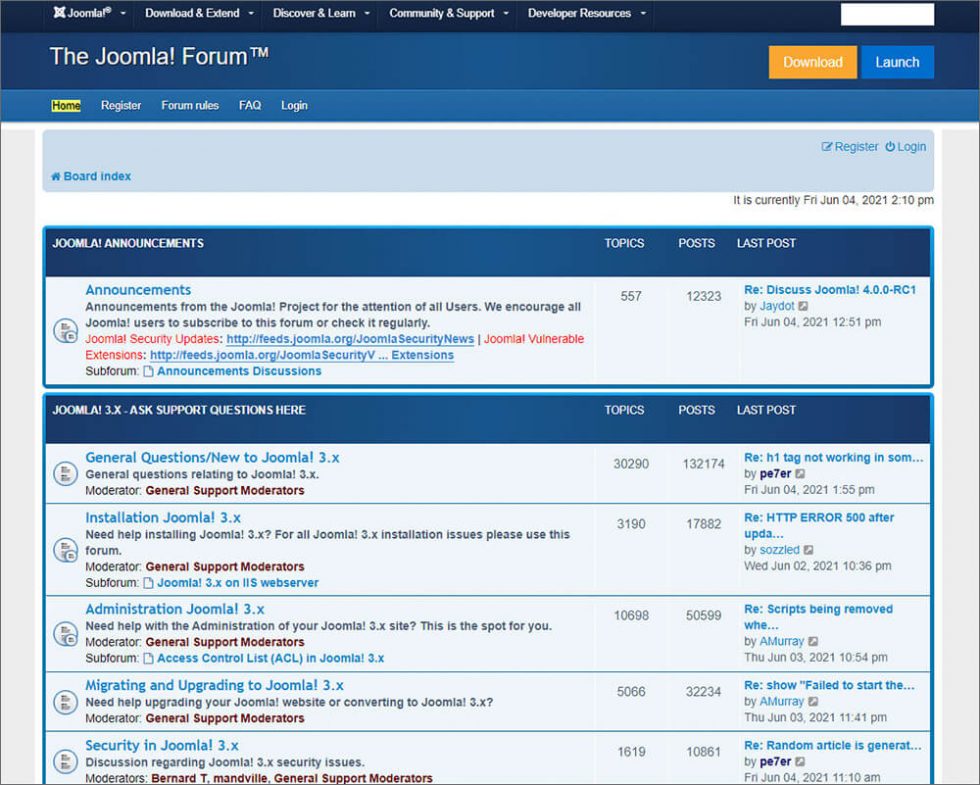Go to the FAQ page
Viewport: 980px width, 785px height.
coord(250,105)
